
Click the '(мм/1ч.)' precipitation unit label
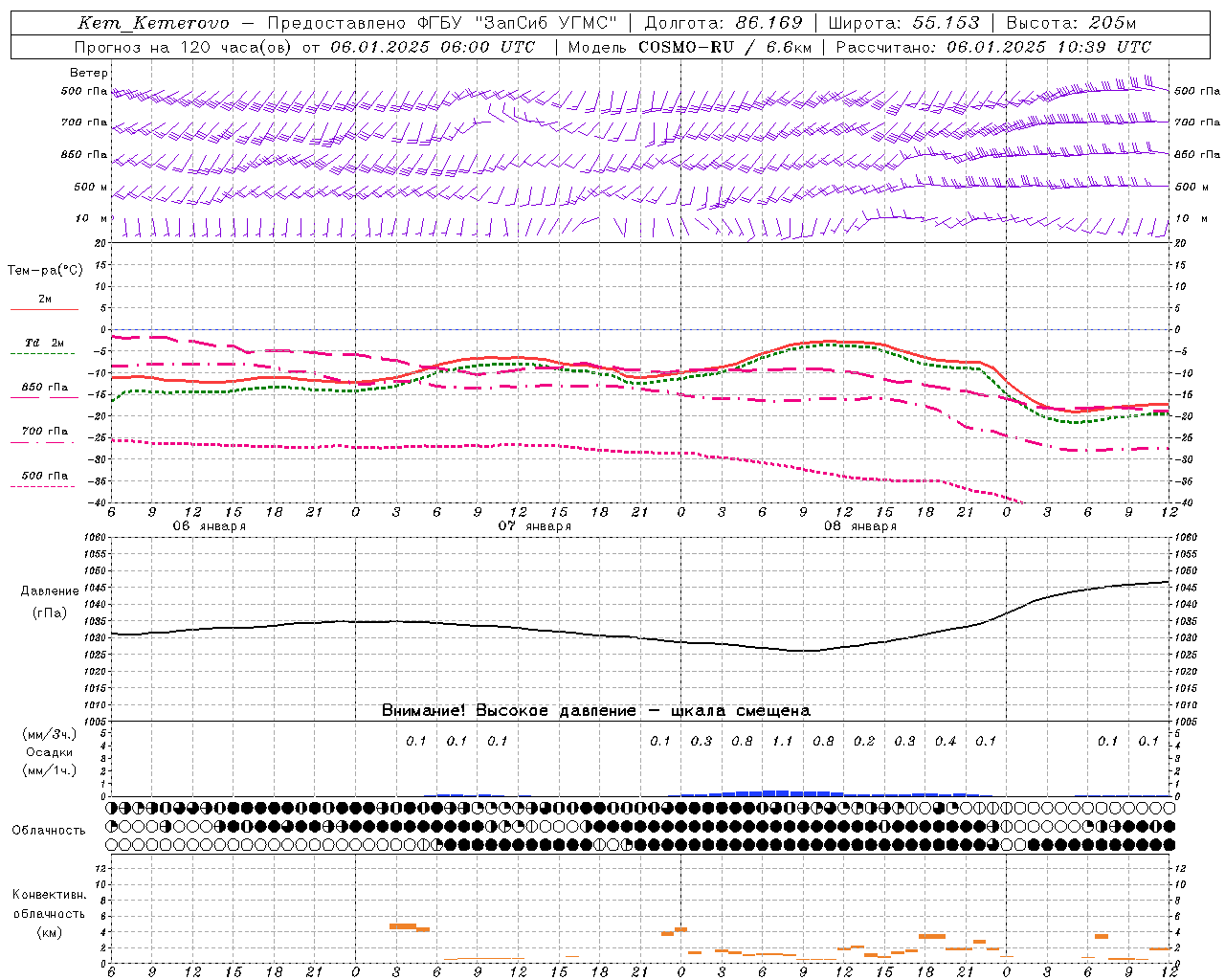click(x=50, y=770)
